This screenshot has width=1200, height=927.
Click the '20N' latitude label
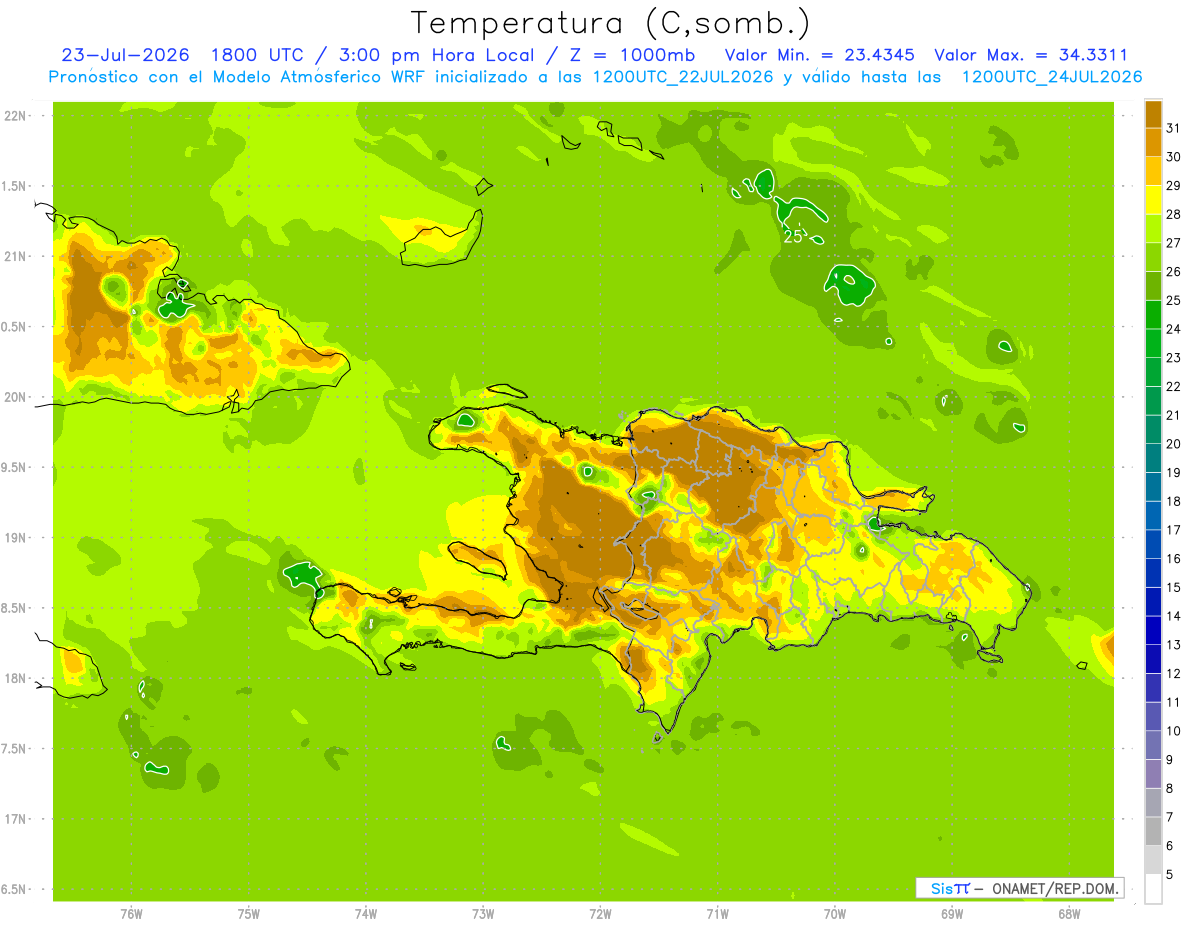pyautogui.click(x=16, y=397)
